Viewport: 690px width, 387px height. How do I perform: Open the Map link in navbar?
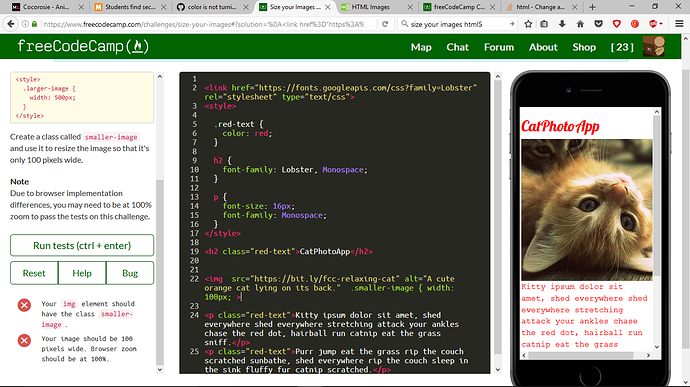click(x=421, y=47)
